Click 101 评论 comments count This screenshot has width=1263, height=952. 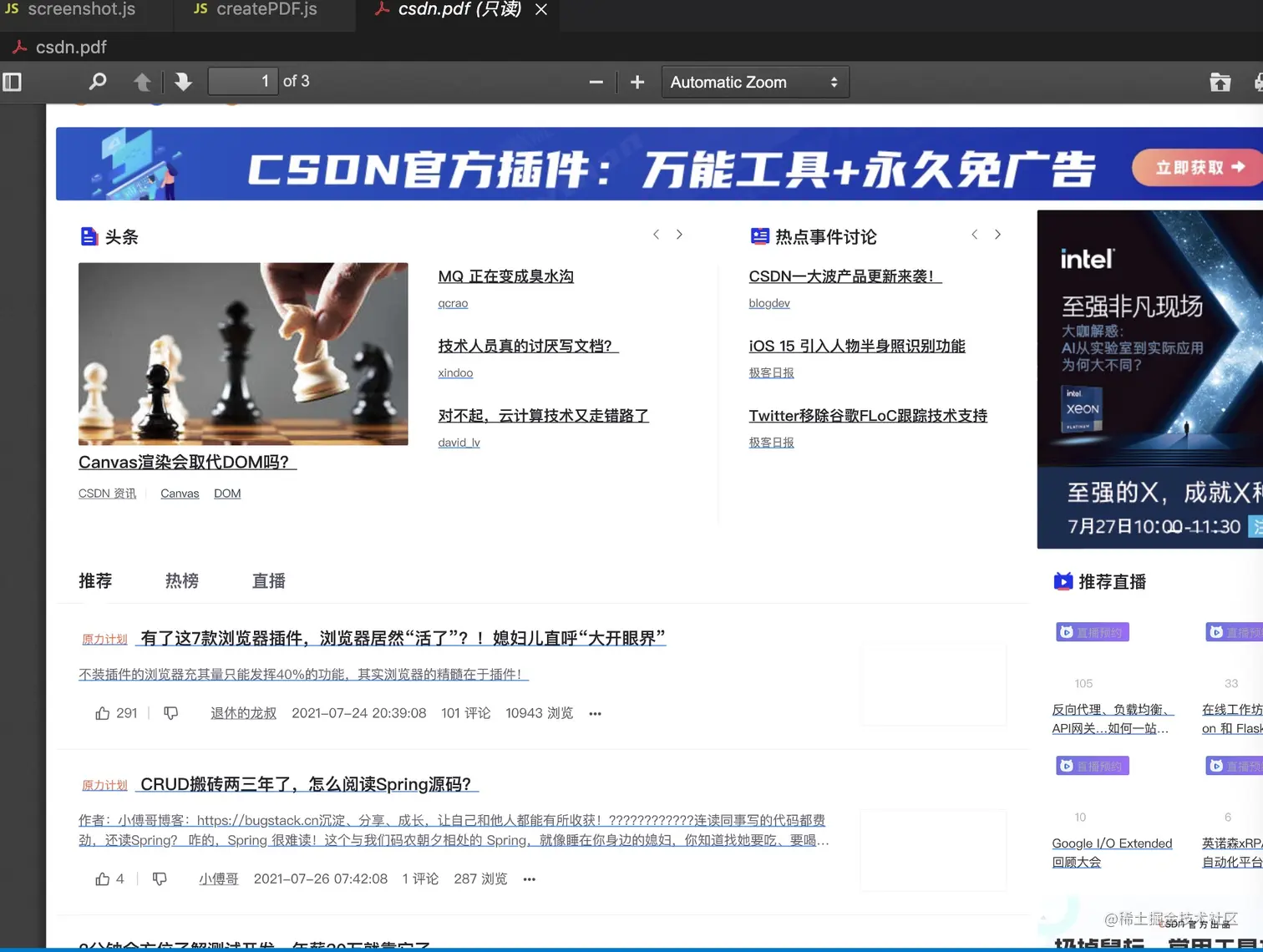click(466, 713)
